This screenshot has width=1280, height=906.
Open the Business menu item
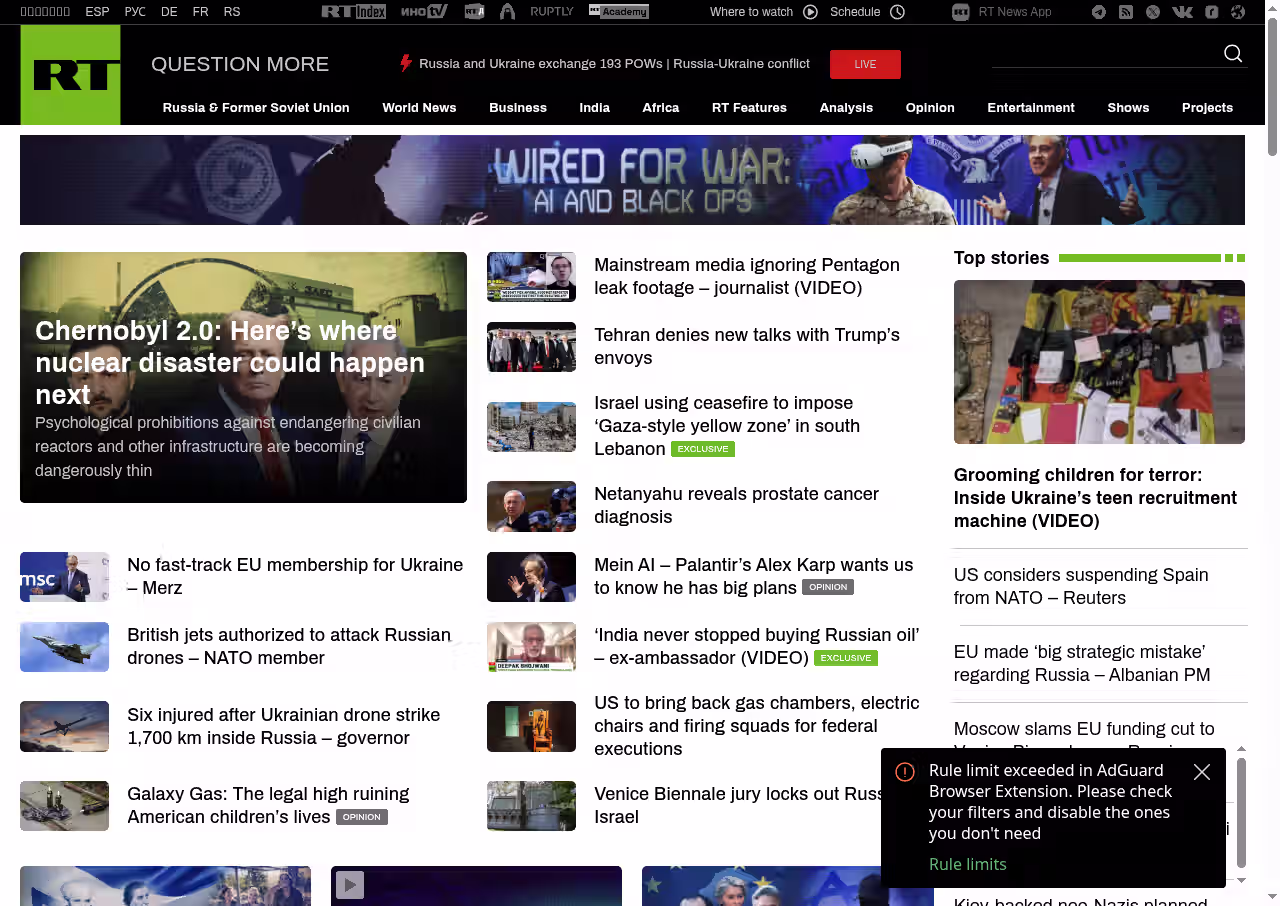(517, 108)
